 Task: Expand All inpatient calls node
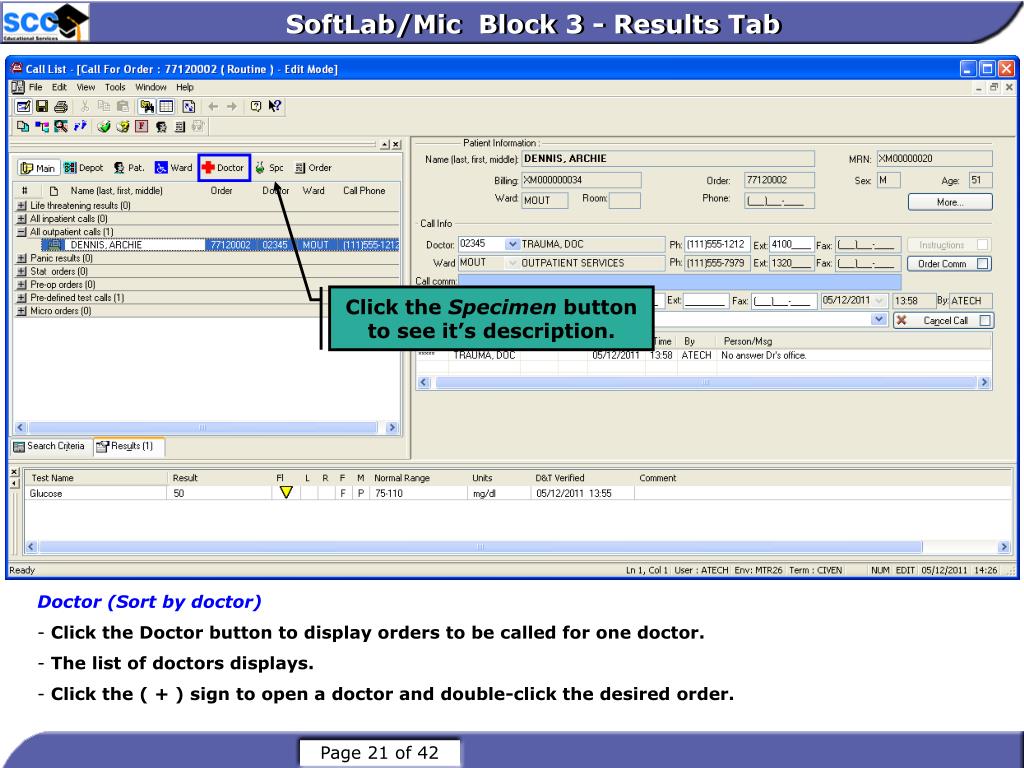[x=22, y=219]
